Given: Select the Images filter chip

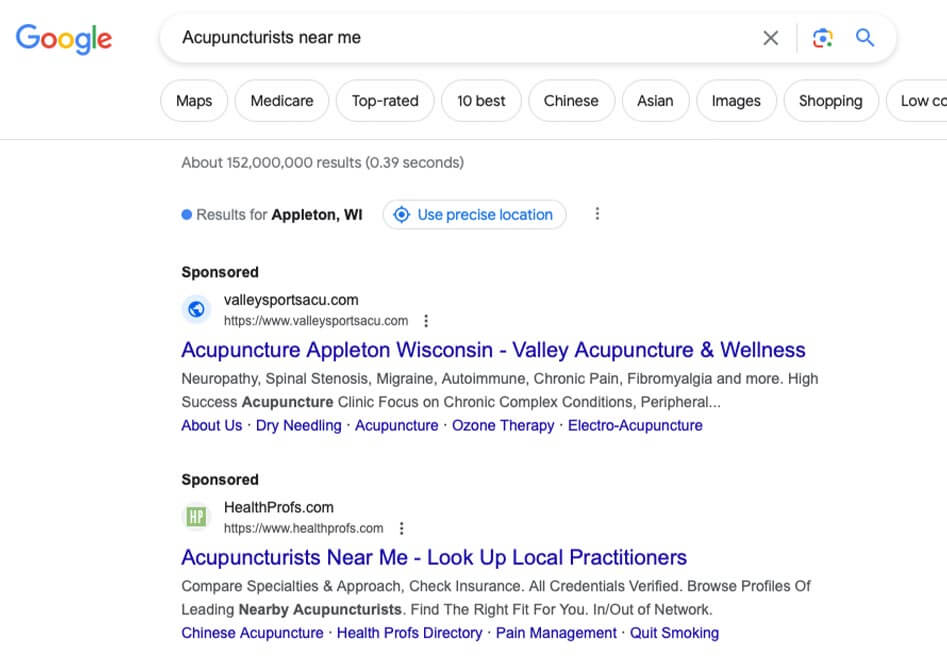Looking at the screenshot, I should (735, 101).
